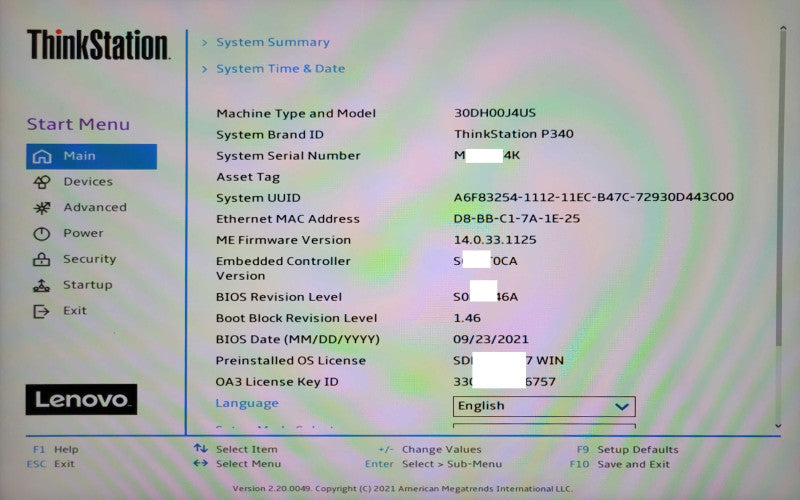
Task: Click the D8-BB-C1-7A-1E-25 MAC address
Action: [517, 218]
